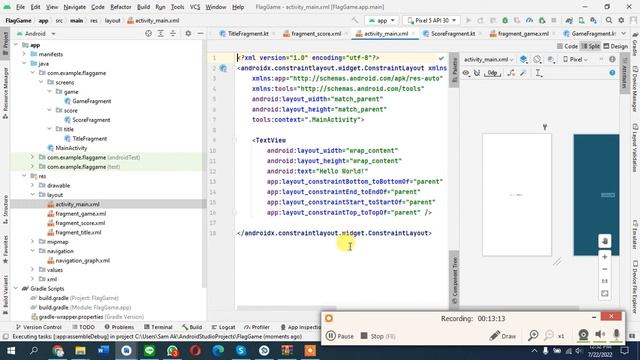Click the Search Everywhere magnifier icon
The width and height of the screenshot is (640, 360).
[x=609, y=20]
